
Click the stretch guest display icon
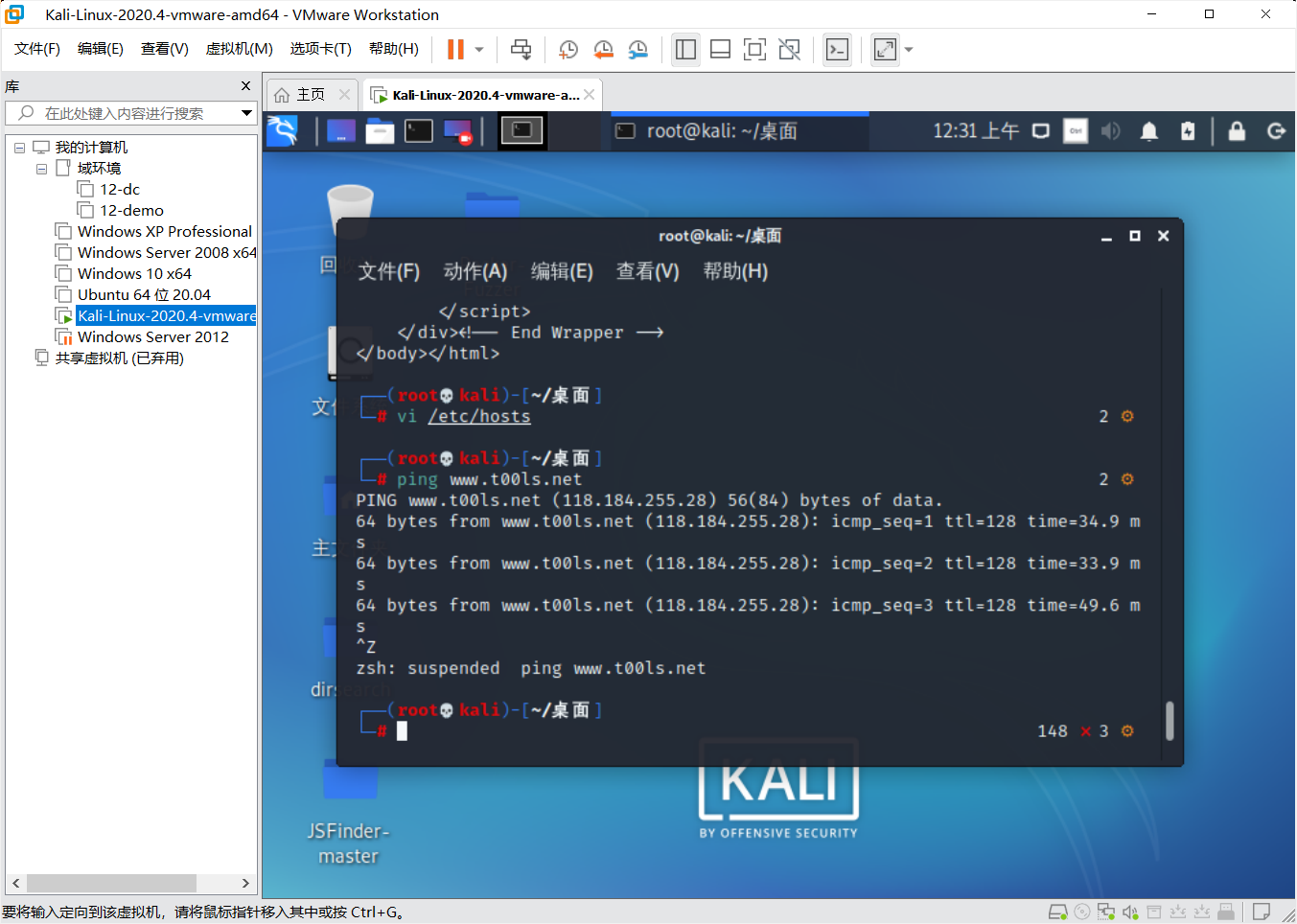pyautogui.click(x=885, y=49)
